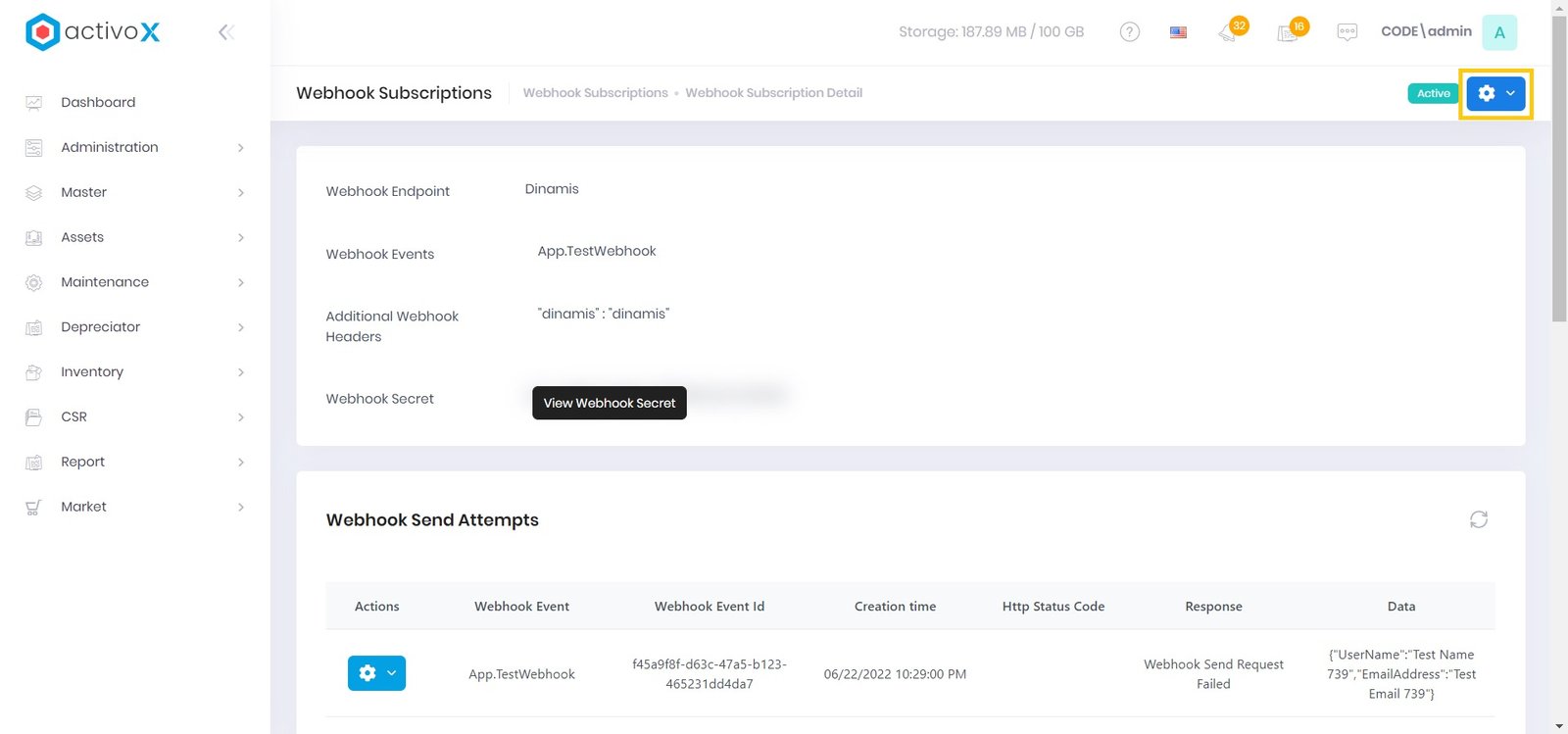Click the Report sidebar icon
This screenshot has height=734, width=1568.
point(33,463)
